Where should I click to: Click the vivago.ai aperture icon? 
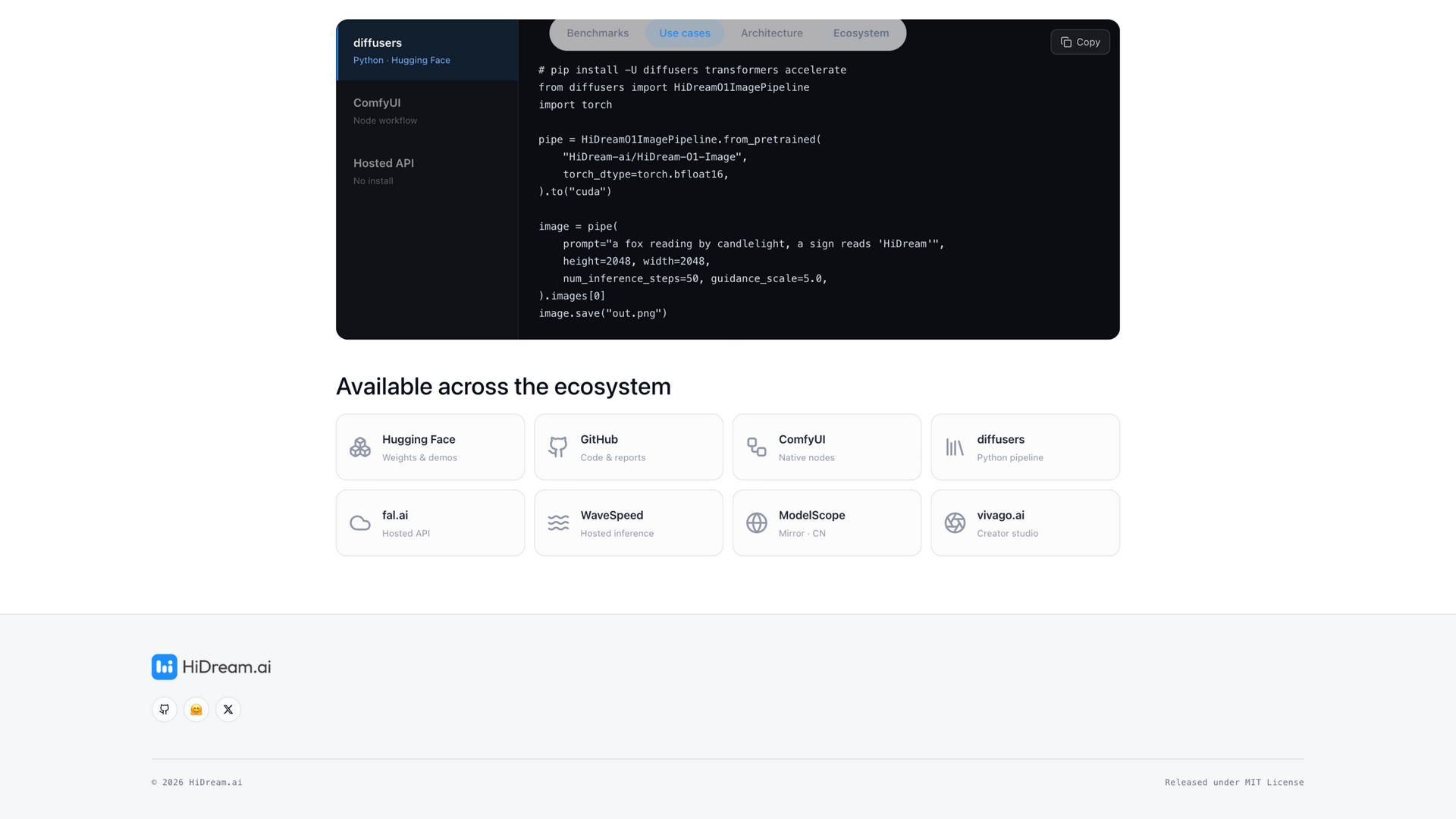[x=955, y=523]
